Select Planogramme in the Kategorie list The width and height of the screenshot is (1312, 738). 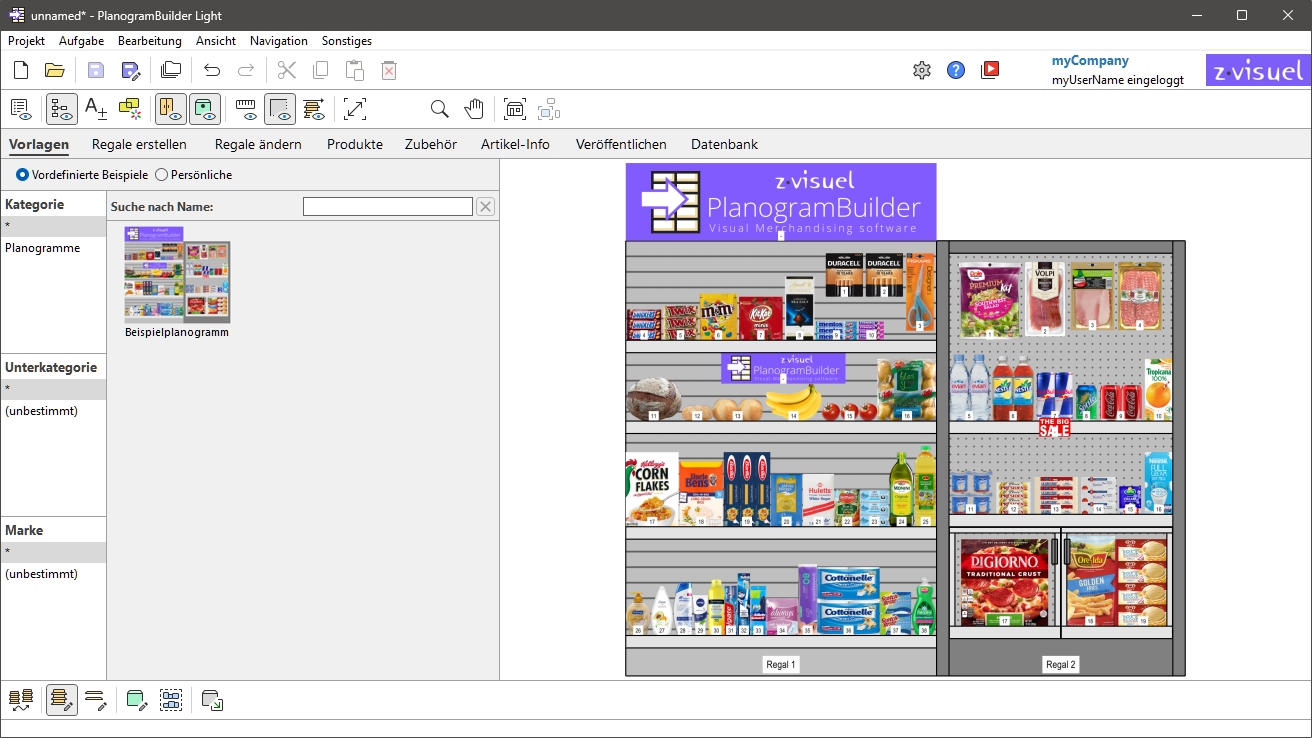[x=53, y=248]
